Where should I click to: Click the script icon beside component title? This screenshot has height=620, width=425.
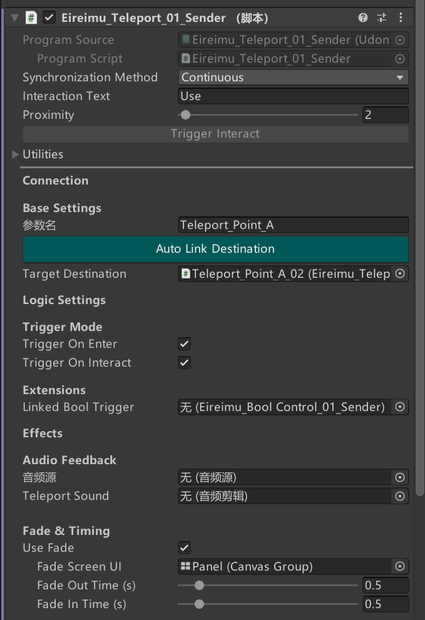(x=31, y=18)
